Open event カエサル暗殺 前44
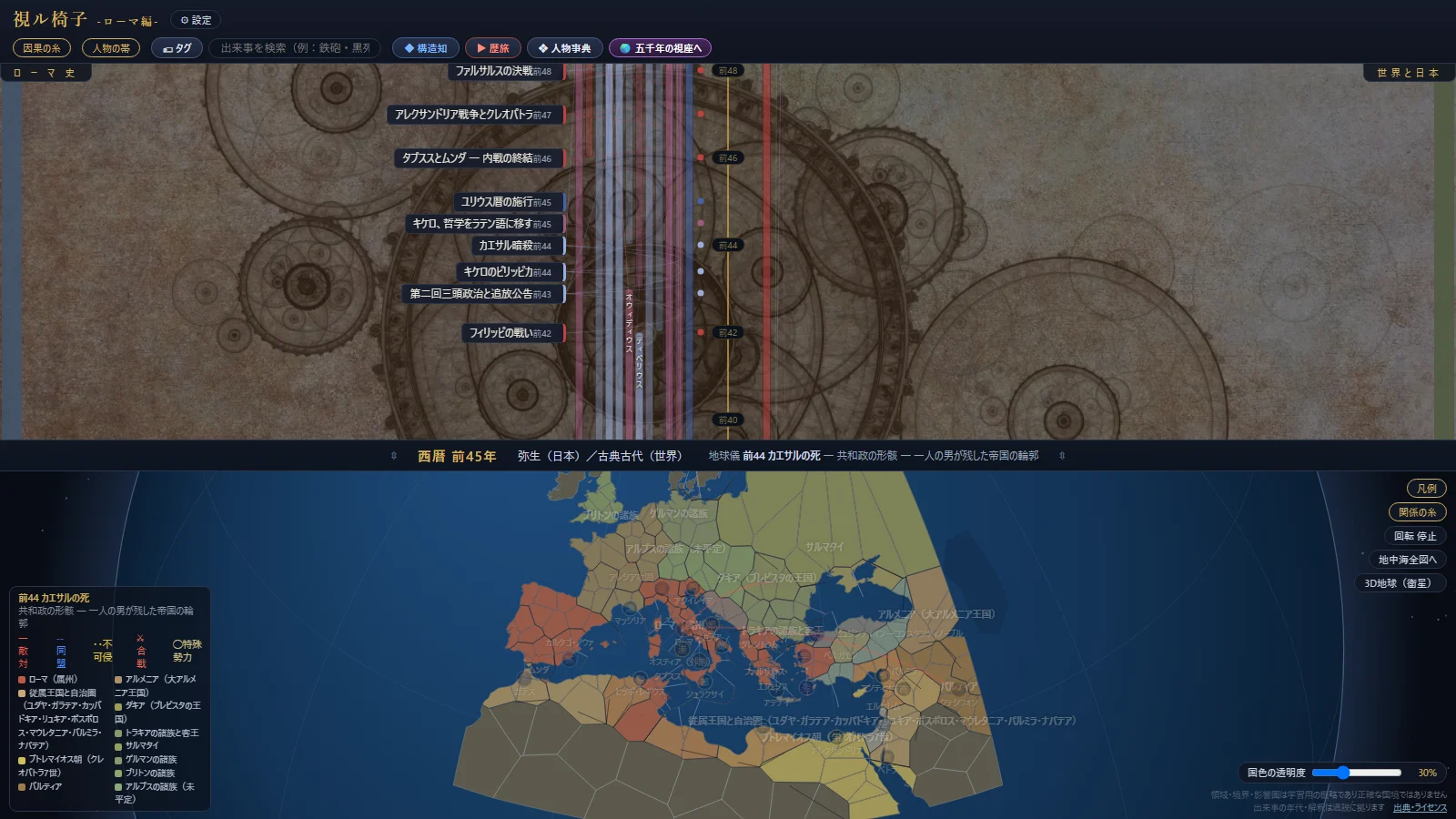Screen dimensions: 1456x819 [518, 246]
